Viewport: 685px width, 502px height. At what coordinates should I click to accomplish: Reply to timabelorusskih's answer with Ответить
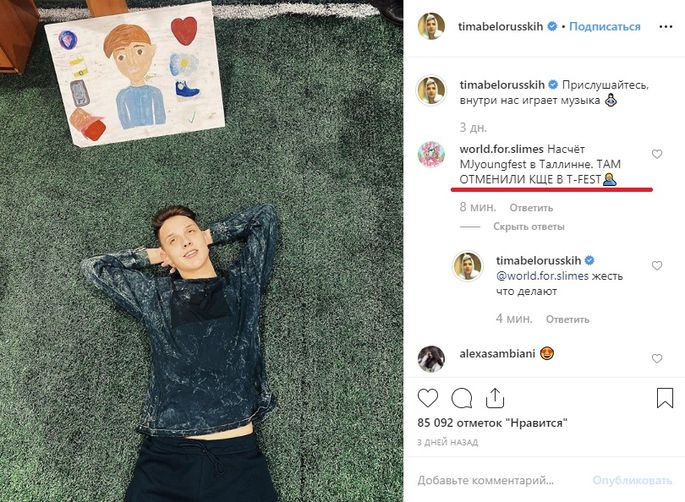click(567, 319)
